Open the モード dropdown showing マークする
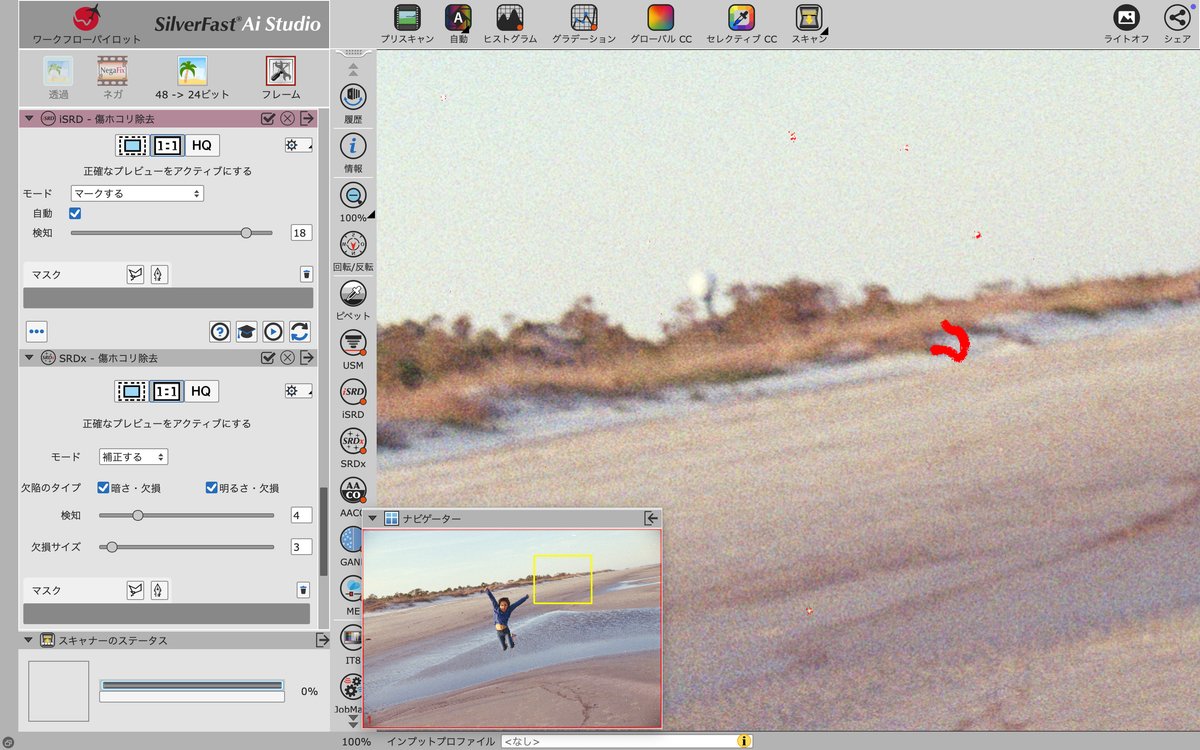 [136, 193]
